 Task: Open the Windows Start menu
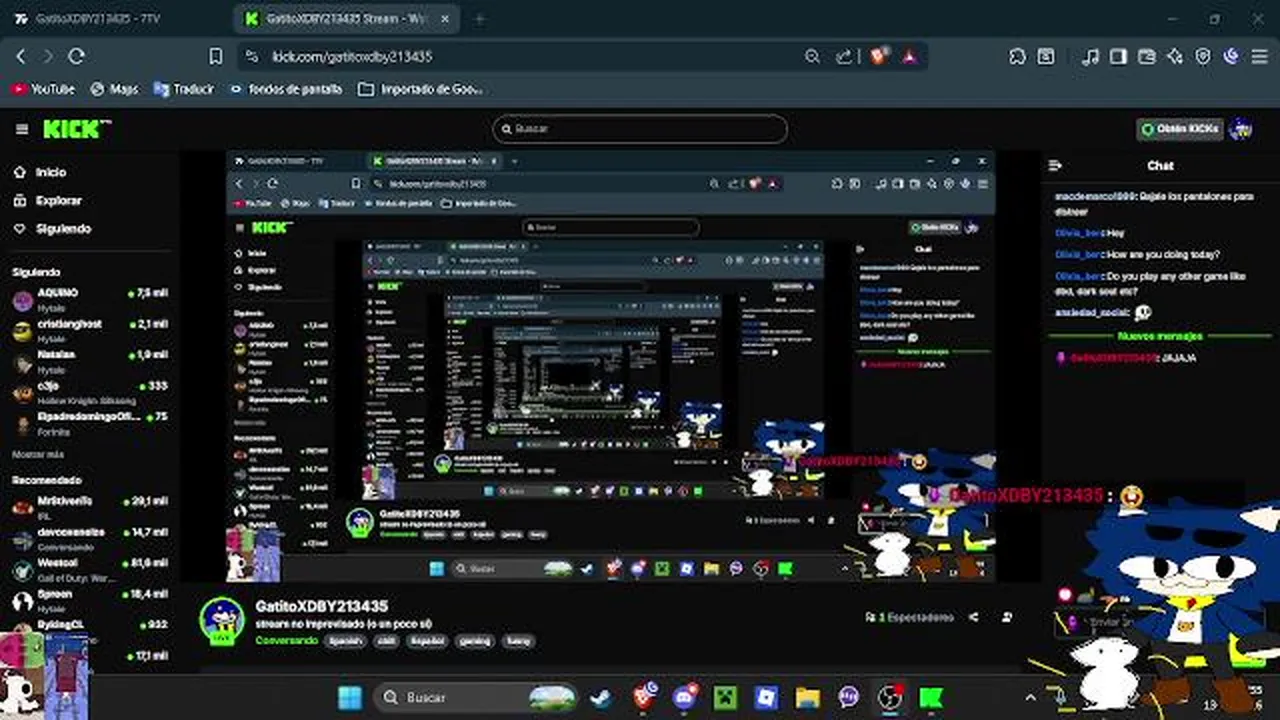350,697
